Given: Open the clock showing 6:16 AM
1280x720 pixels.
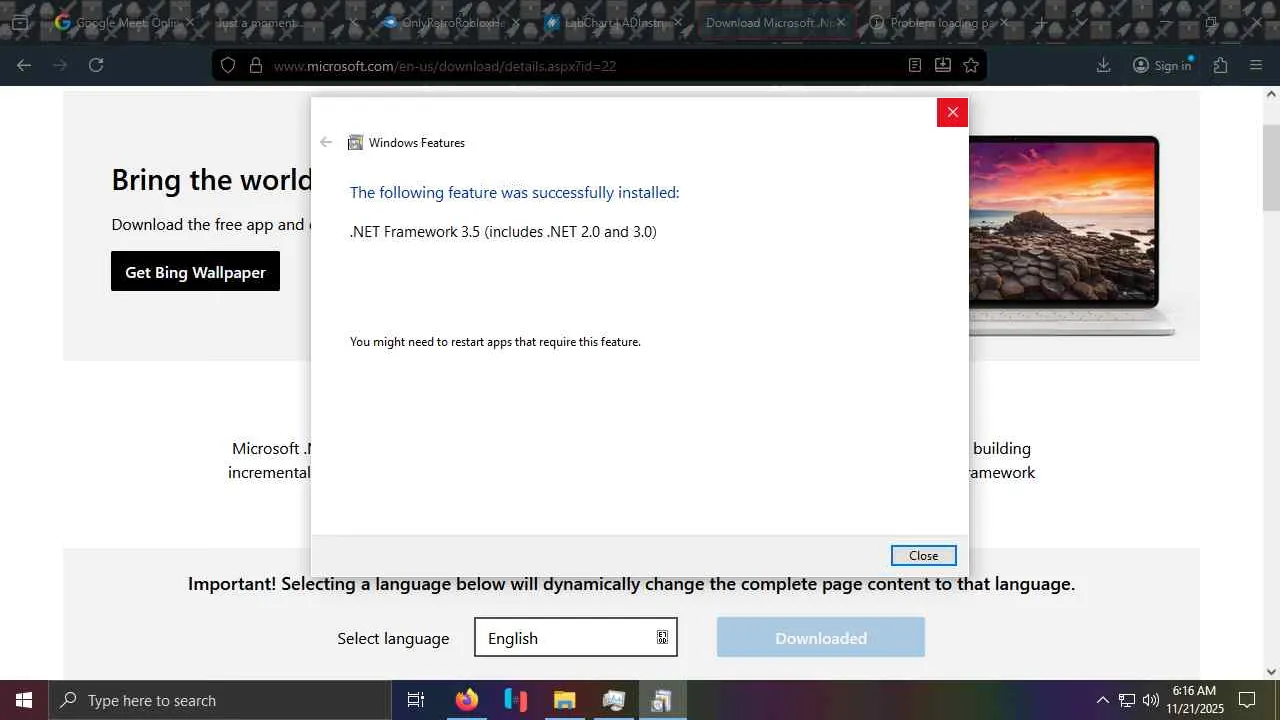Looking at the screenshot, I should [1195, 700].
